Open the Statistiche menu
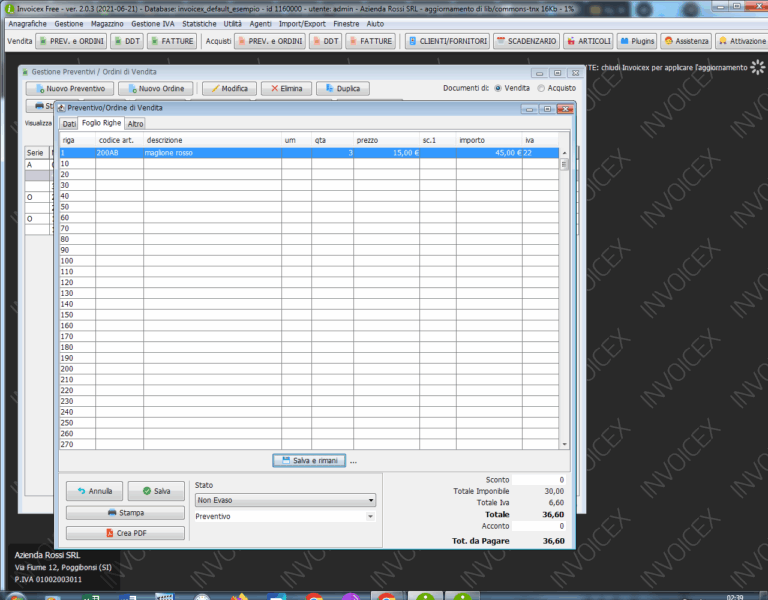 click(199, 24)
